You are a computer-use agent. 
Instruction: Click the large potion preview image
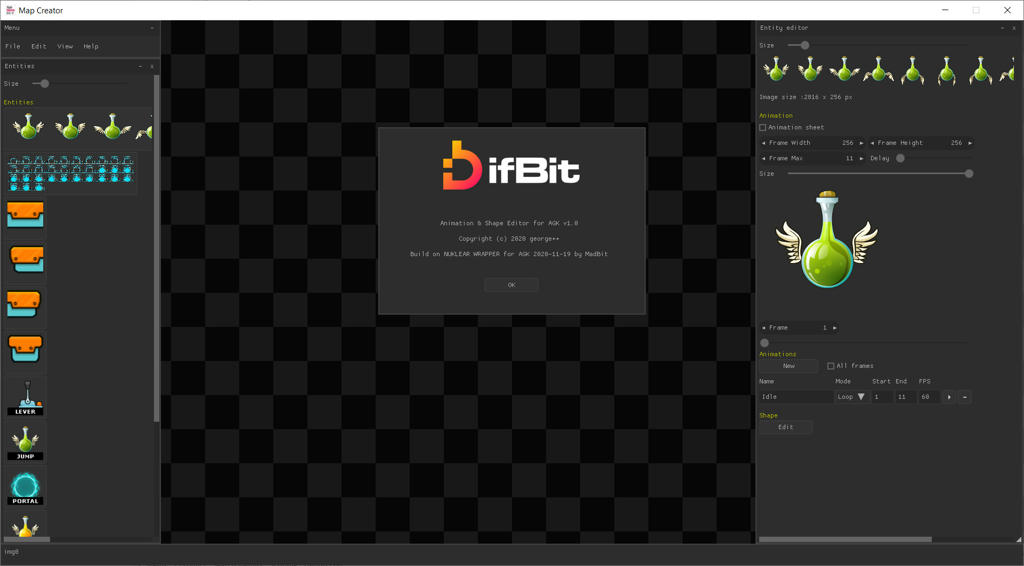coord(827,240)
